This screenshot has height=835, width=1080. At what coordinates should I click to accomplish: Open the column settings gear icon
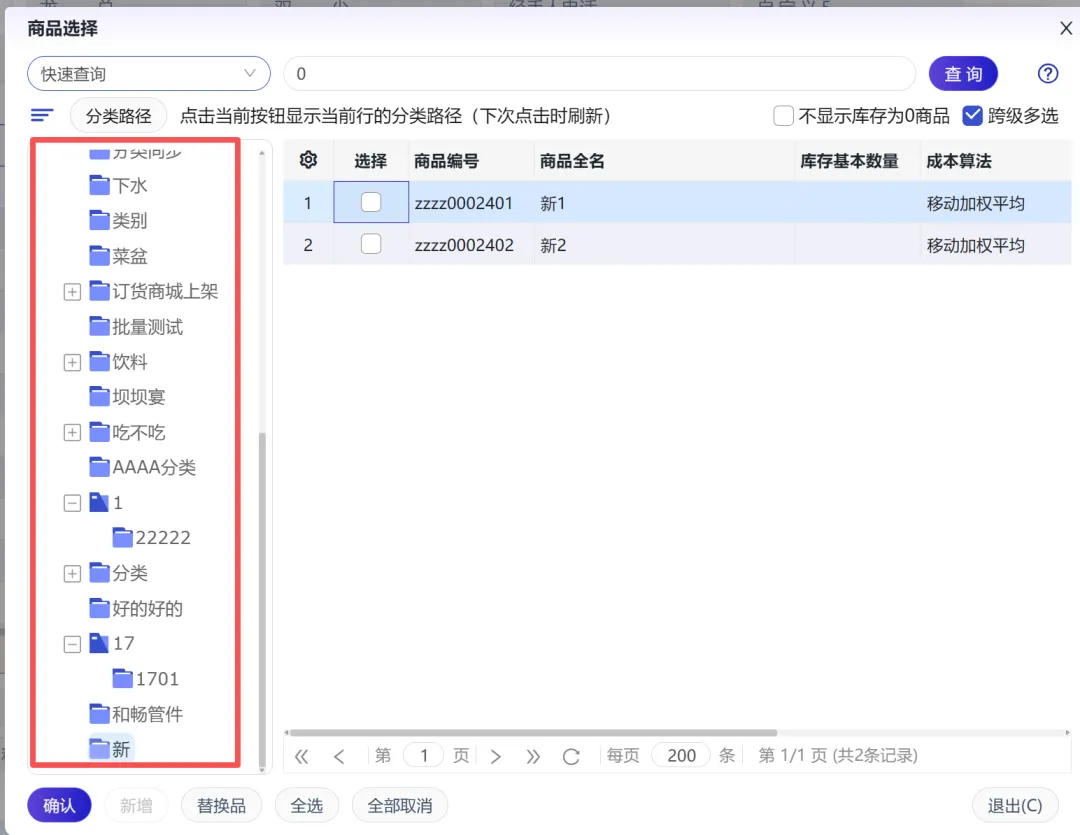[x=307, y=160]
